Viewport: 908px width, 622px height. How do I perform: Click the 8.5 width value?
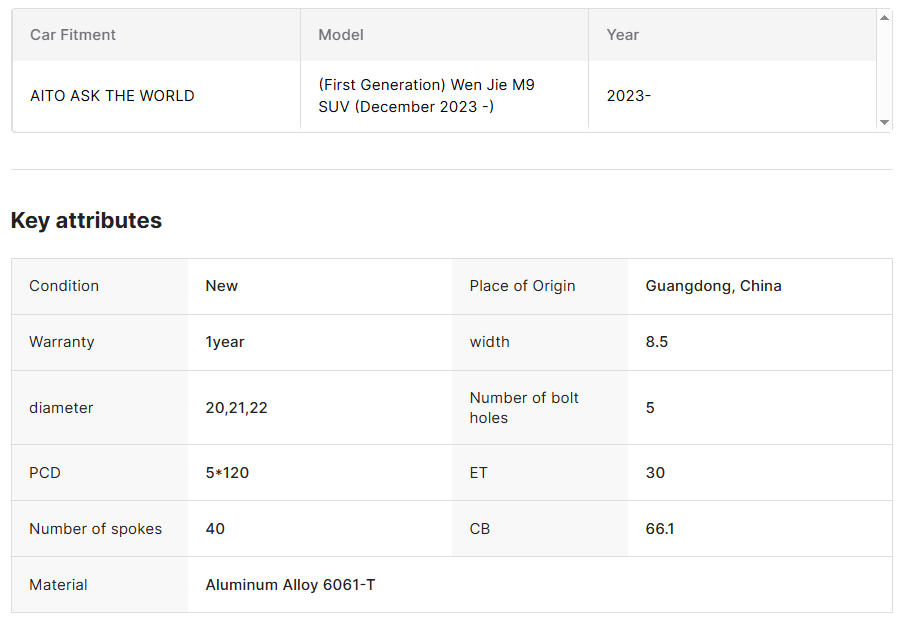pos(657,342)
